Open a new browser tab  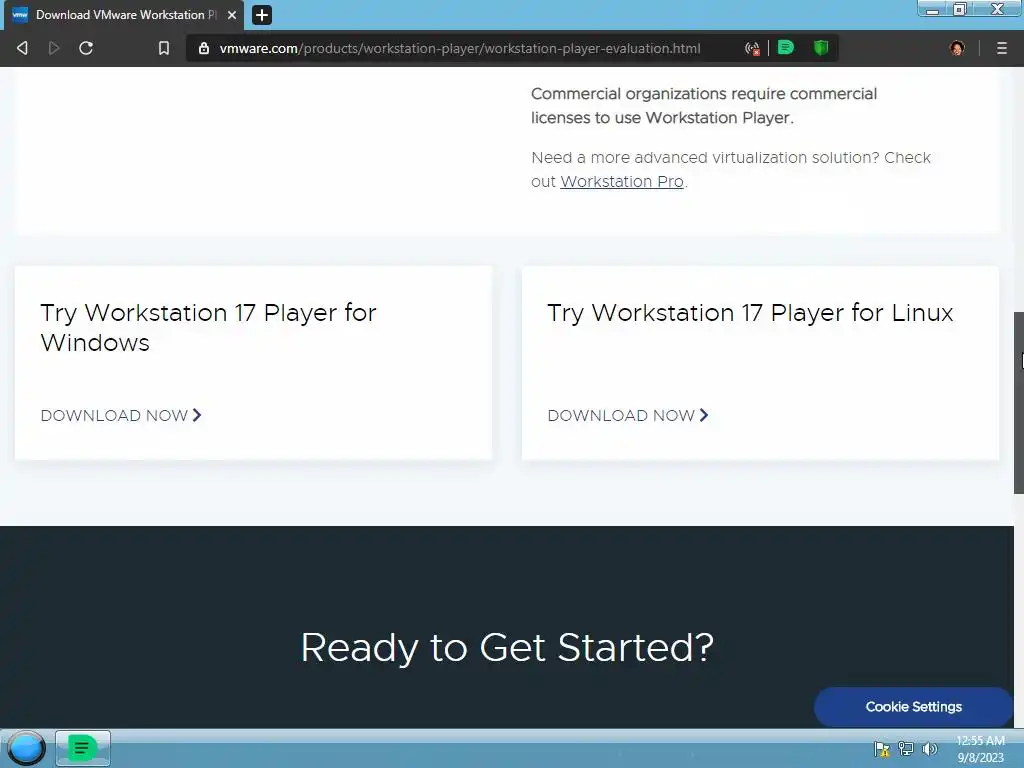(262, 14)
